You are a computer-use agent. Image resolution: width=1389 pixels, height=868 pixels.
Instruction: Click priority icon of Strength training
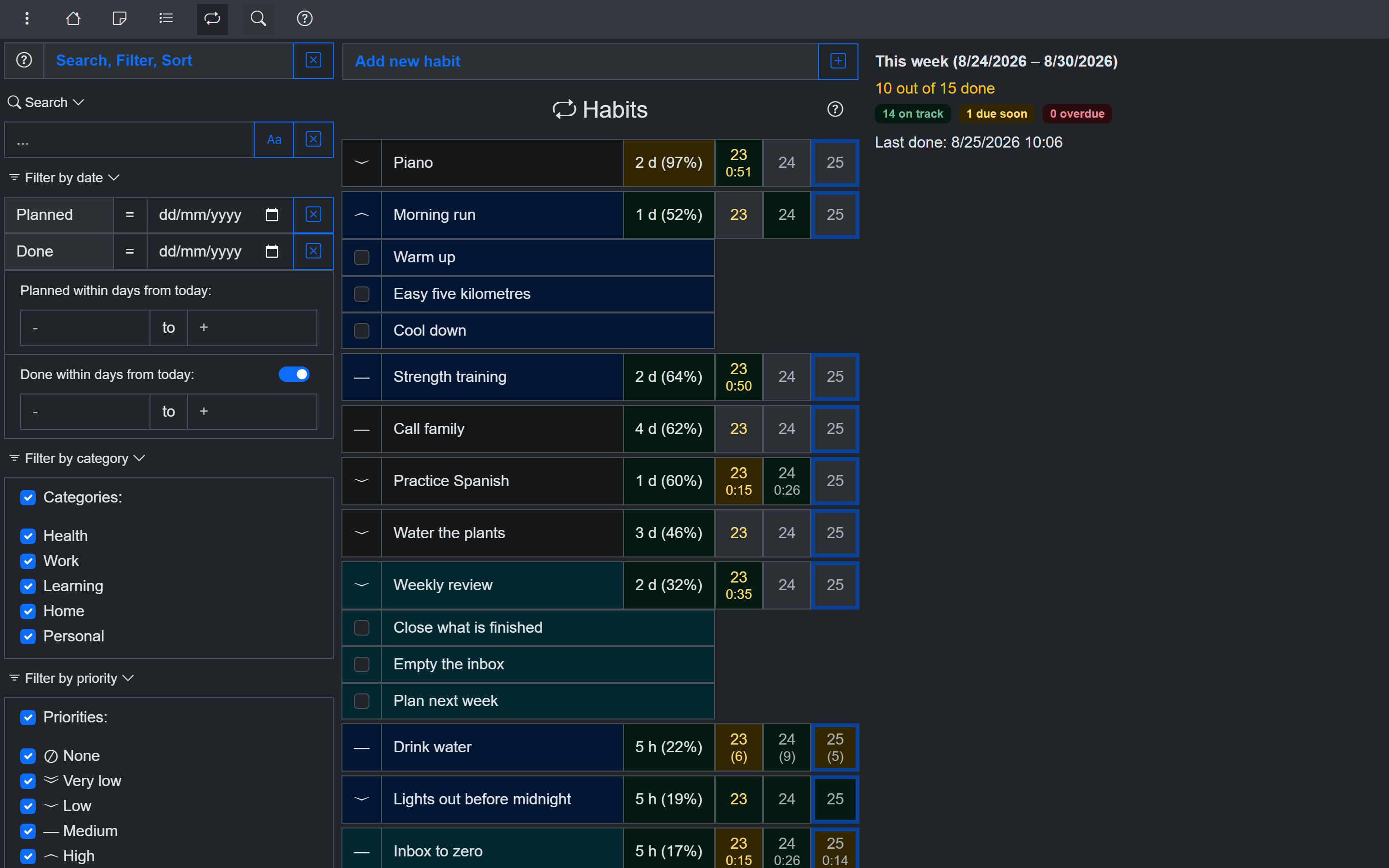[x=362, y=377]
